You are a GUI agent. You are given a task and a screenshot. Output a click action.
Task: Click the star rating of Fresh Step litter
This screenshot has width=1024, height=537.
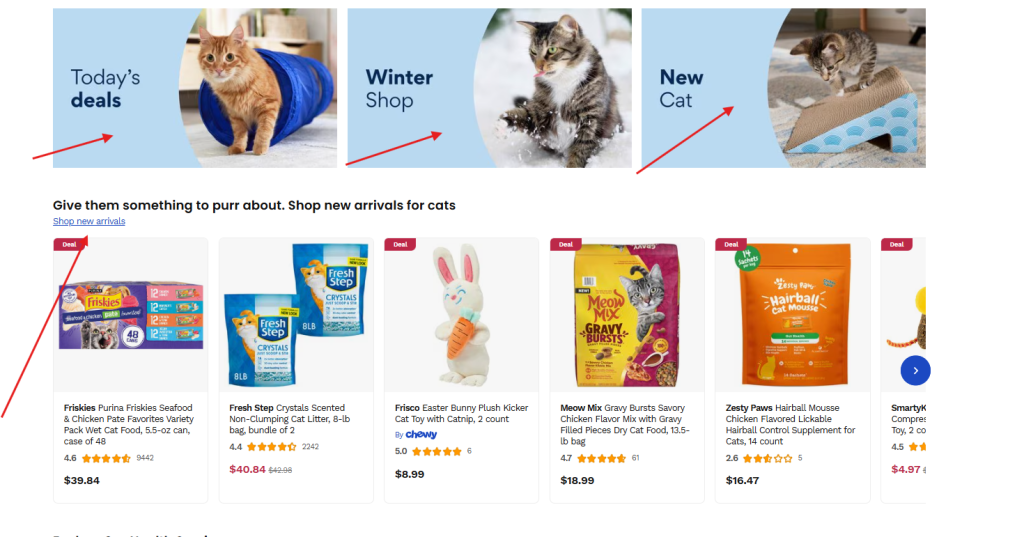pyautogui.click(x=272, y=447)
